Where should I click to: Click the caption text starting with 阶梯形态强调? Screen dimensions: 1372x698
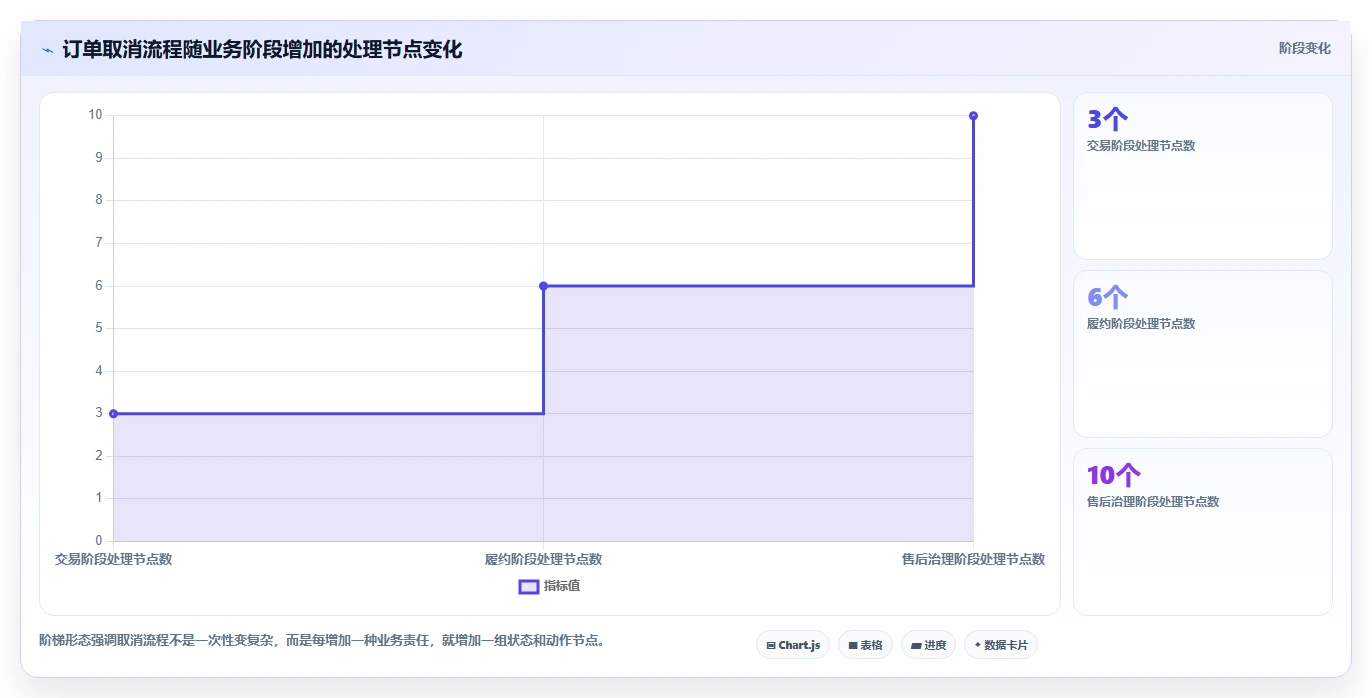coord(322,640)
